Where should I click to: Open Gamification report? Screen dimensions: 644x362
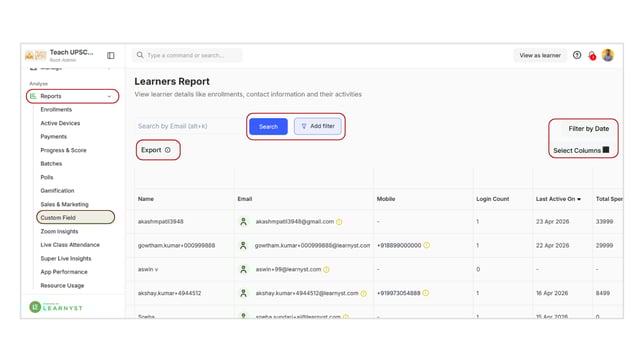click(57, 191)
